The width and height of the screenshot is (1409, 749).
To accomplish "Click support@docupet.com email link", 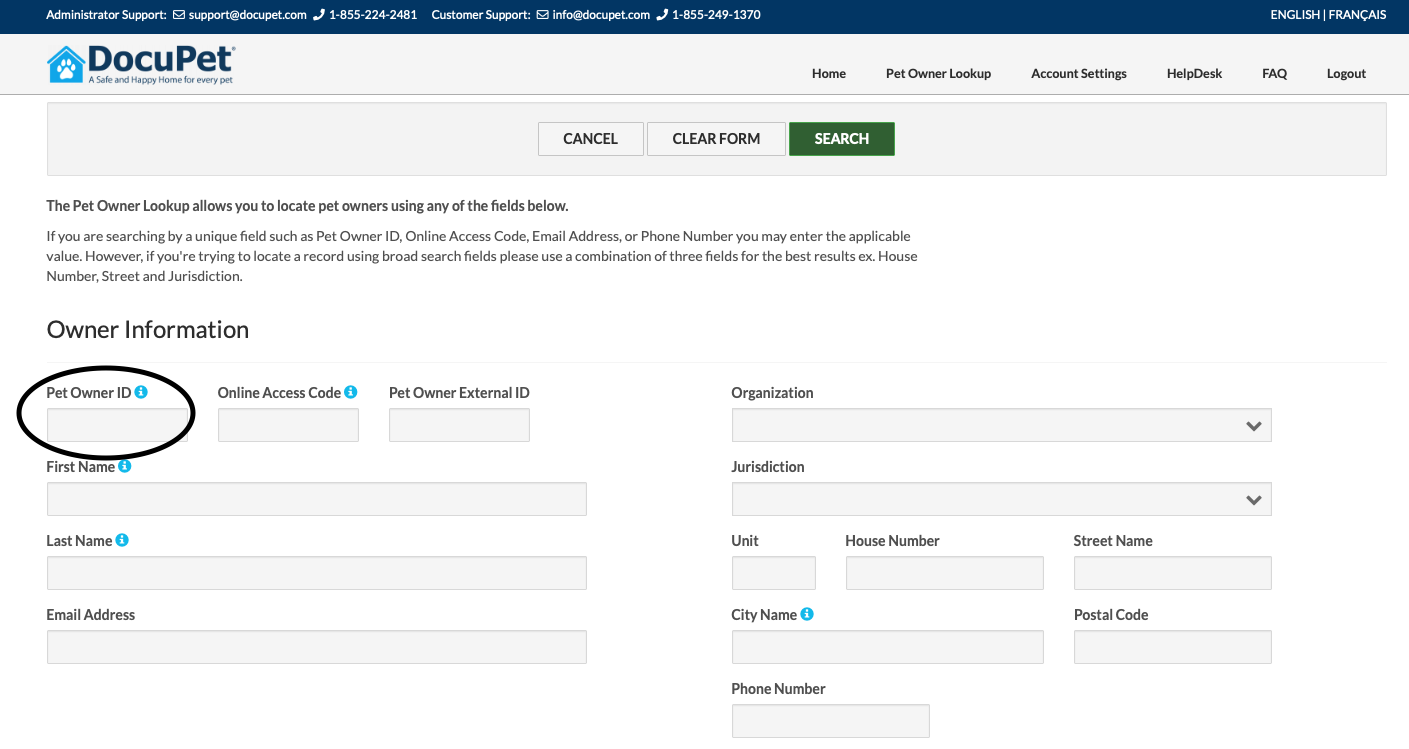I will pos(247,15).
